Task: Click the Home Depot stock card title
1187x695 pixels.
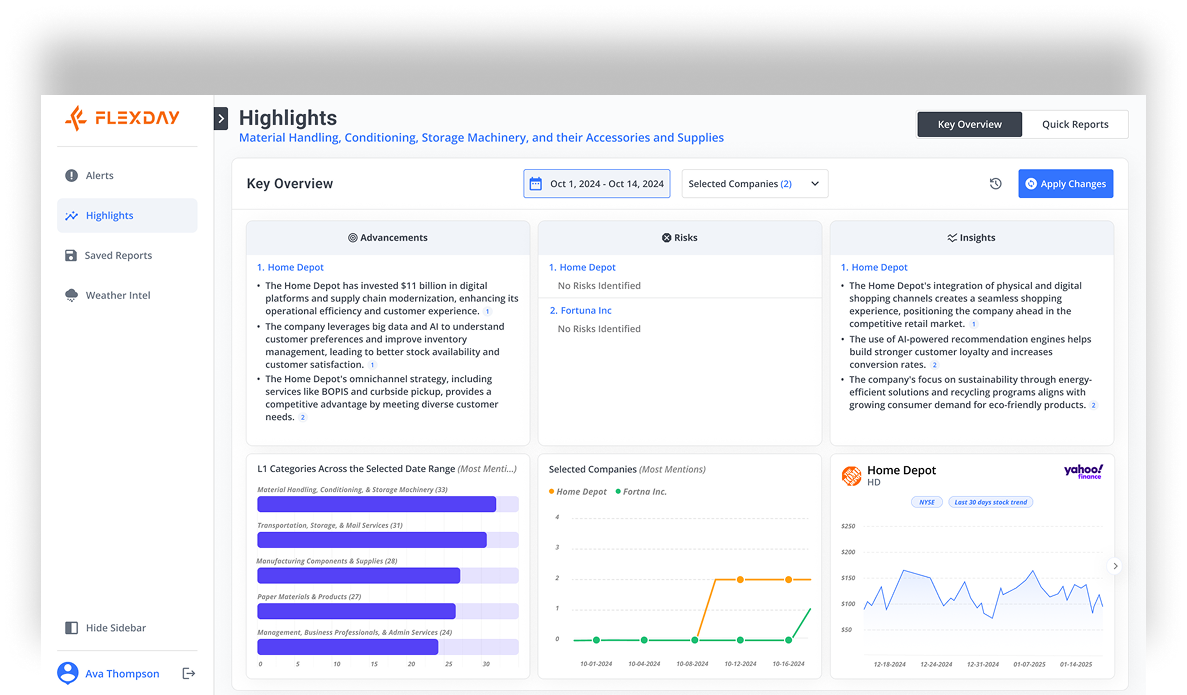Action: (902, 470)
